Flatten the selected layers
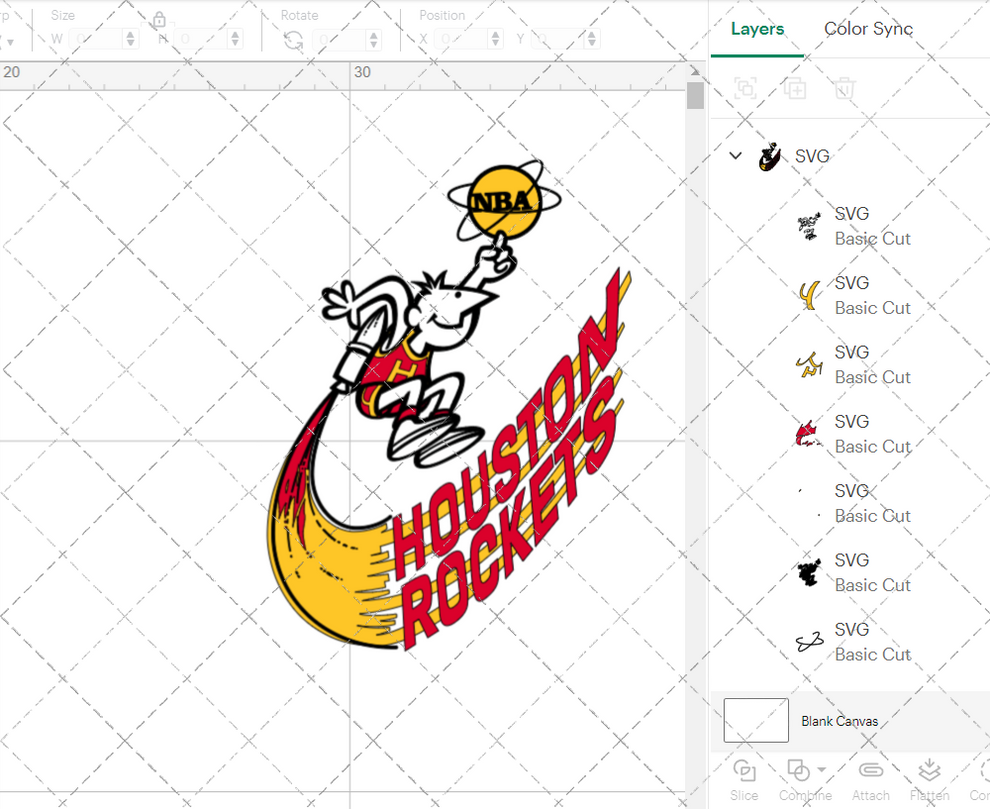 (930, 770)
